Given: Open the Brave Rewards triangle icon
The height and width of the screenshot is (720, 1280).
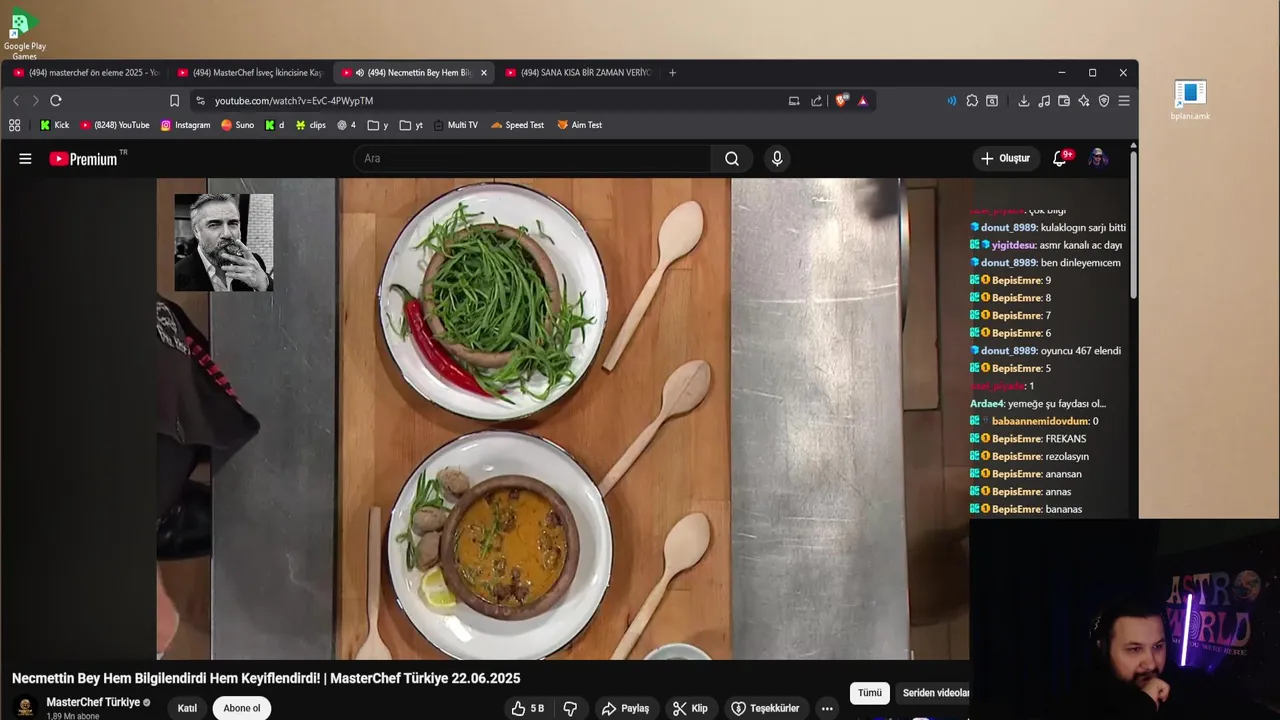Looking at the screenshot, I should click(x=863, y=100).
